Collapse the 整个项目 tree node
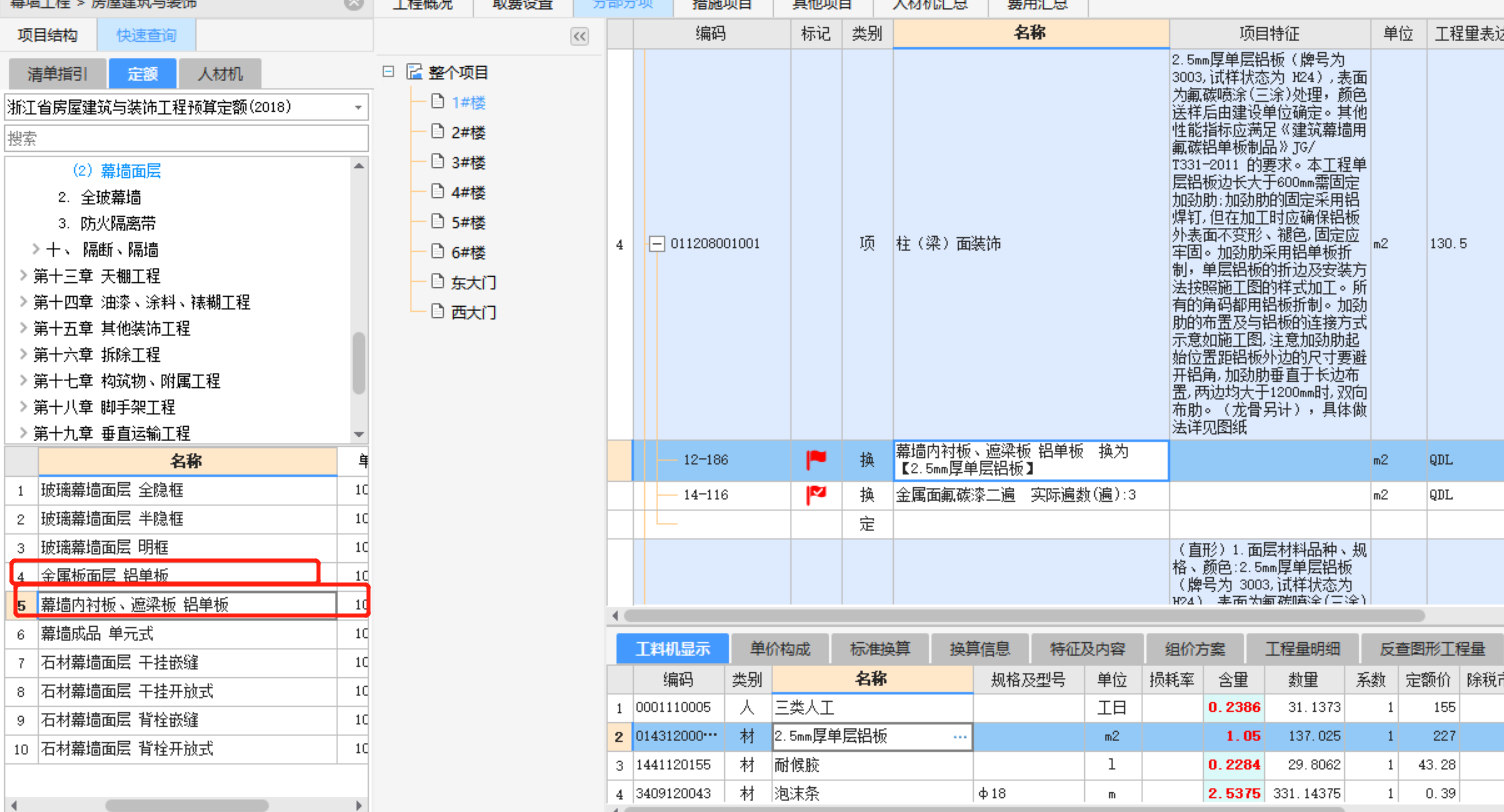The image size is (1504, 812). coord(388,72)
